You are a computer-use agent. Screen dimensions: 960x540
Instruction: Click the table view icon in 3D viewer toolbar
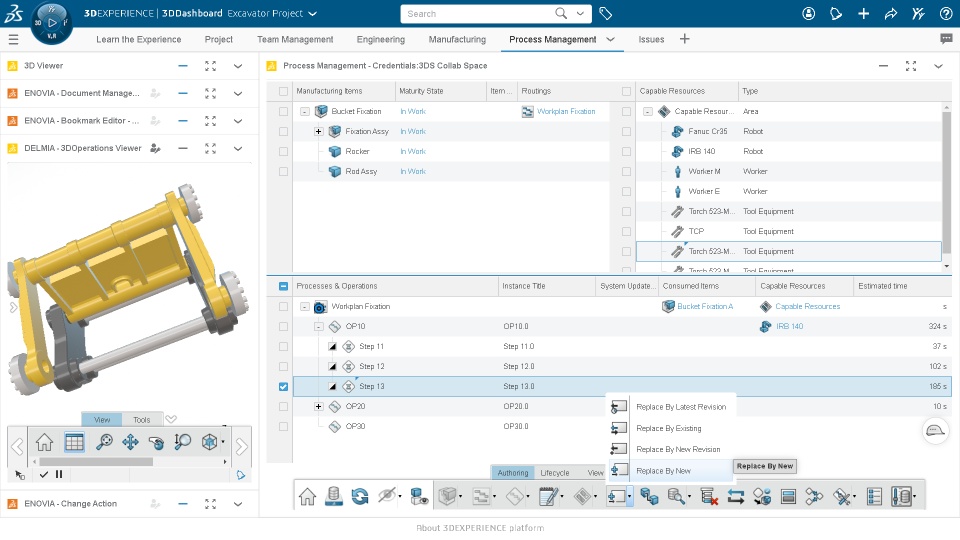tap(75, 442)
